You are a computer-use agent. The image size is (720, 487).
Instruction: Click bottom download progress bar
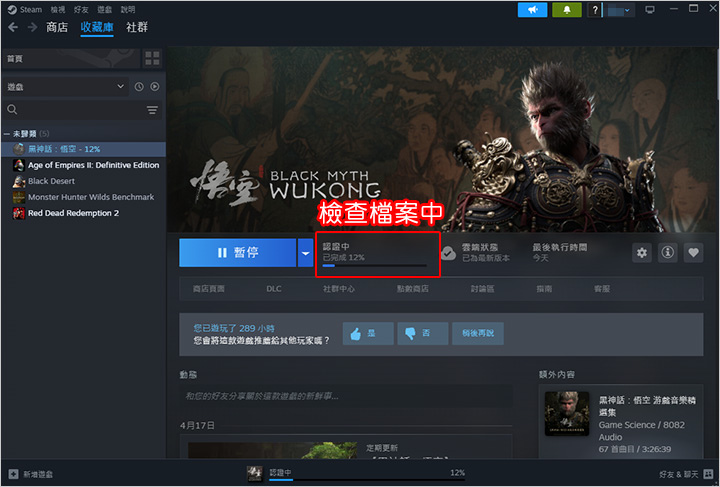[367, 480]
